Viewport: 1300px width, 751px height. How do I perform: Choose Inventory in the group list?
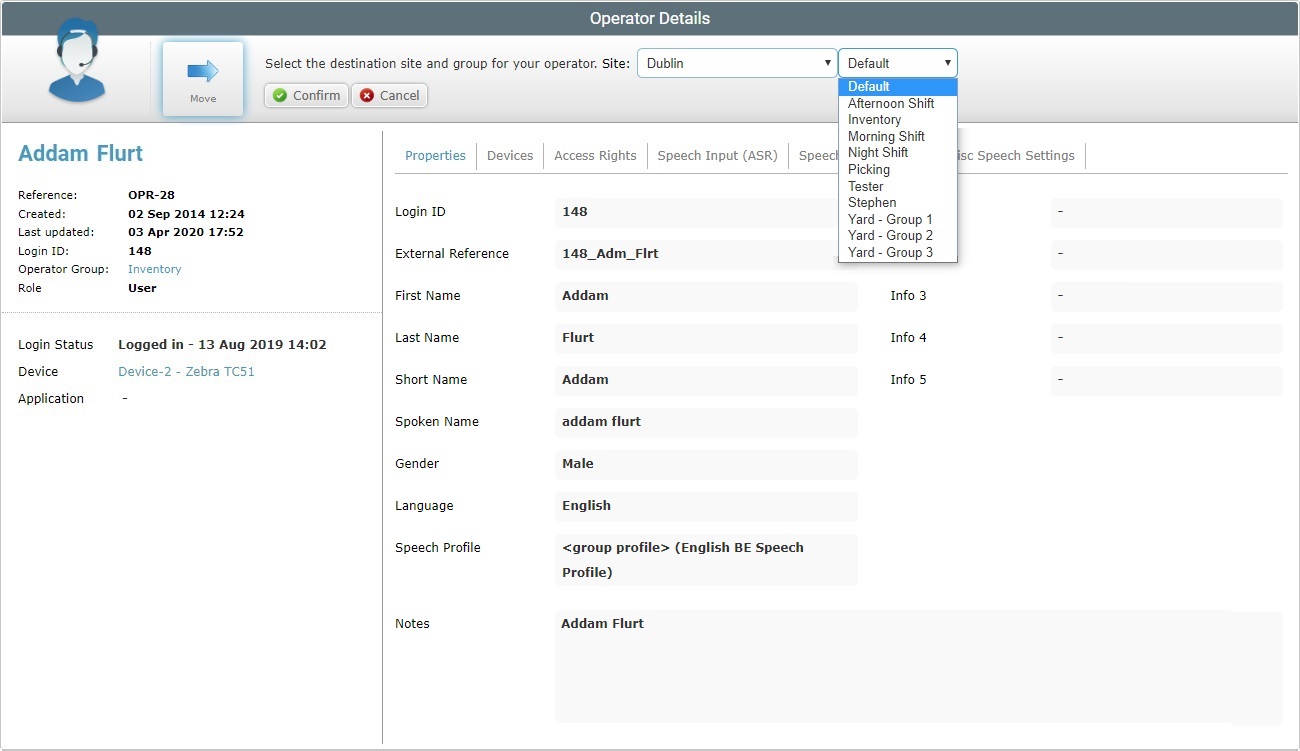click(x=874, y=120)
